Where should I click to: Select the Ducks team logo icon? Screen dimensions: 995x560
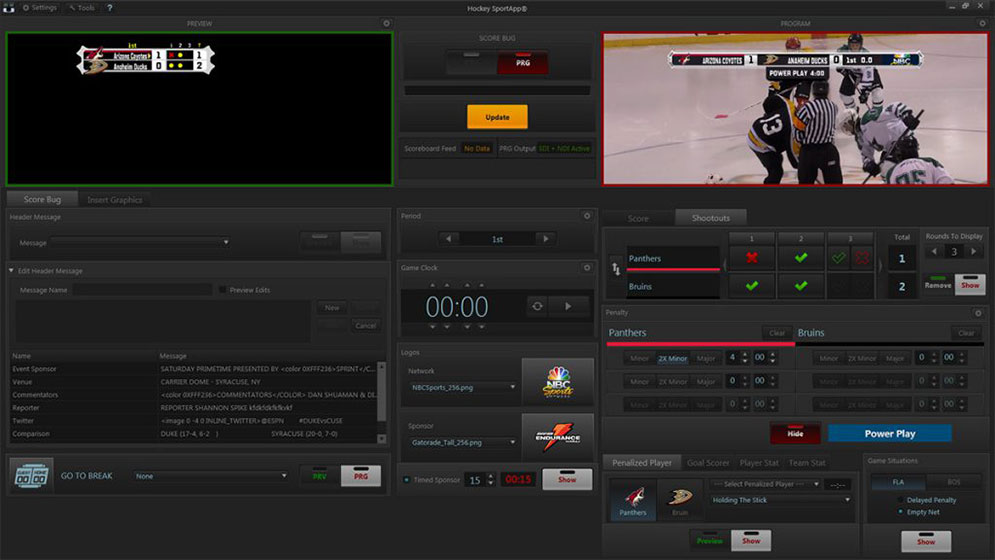680,495
